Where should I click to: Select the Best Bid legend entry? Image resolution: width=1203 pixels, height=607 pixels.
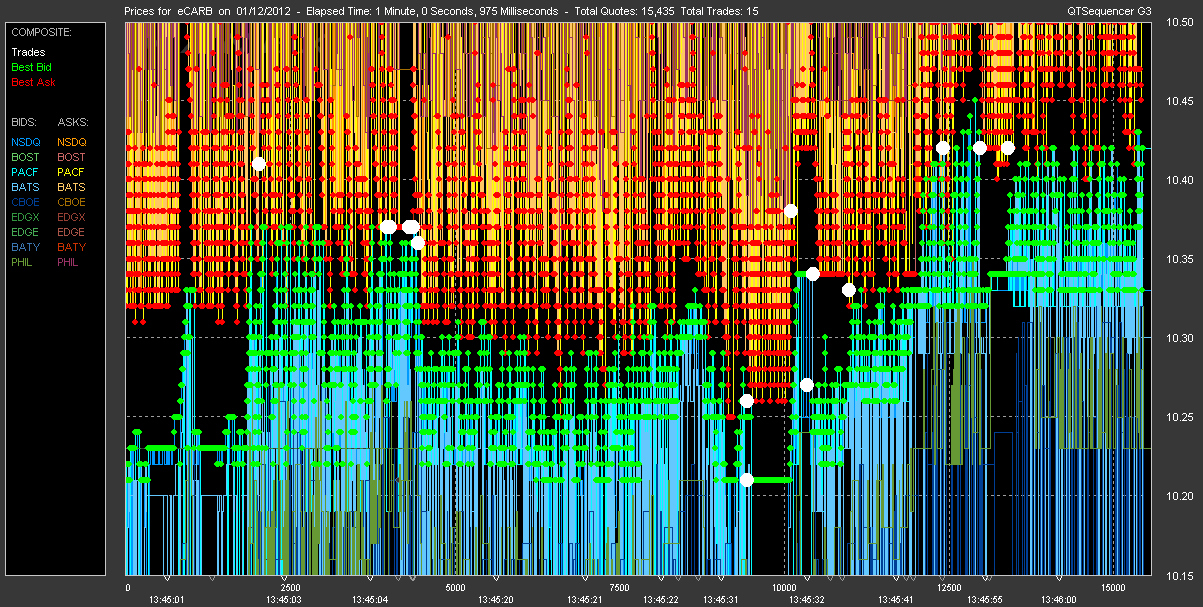(30, 67)
